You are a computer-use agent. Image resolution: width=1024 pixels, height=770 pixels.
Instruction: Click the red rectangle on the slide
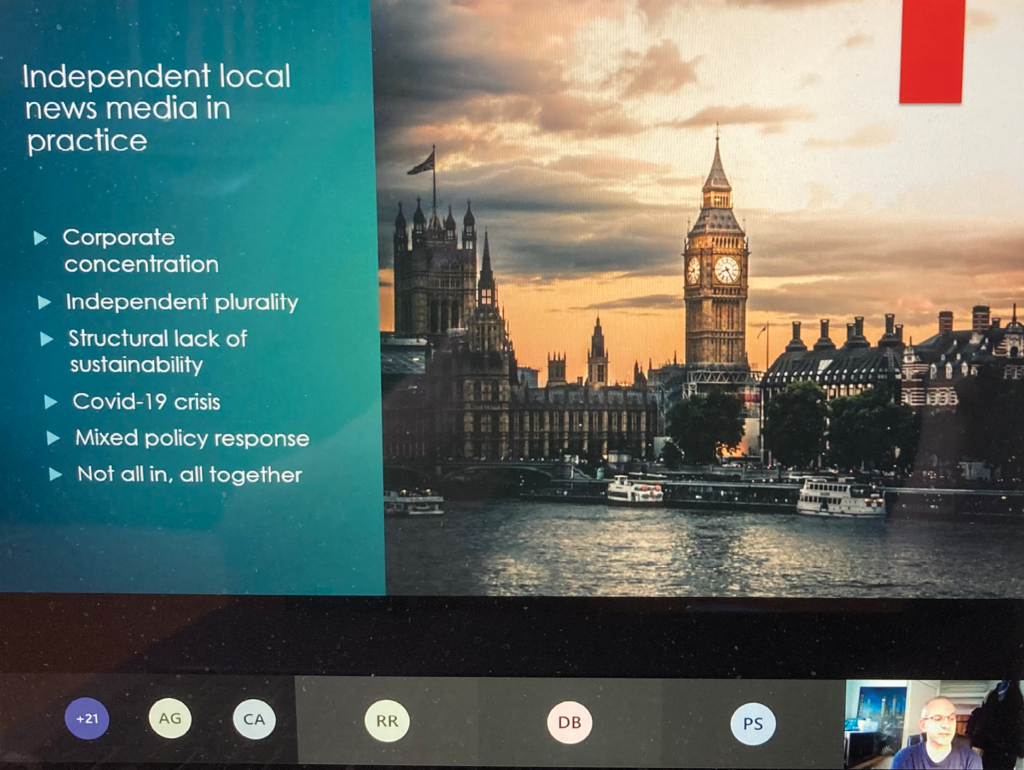coord(932,50)
